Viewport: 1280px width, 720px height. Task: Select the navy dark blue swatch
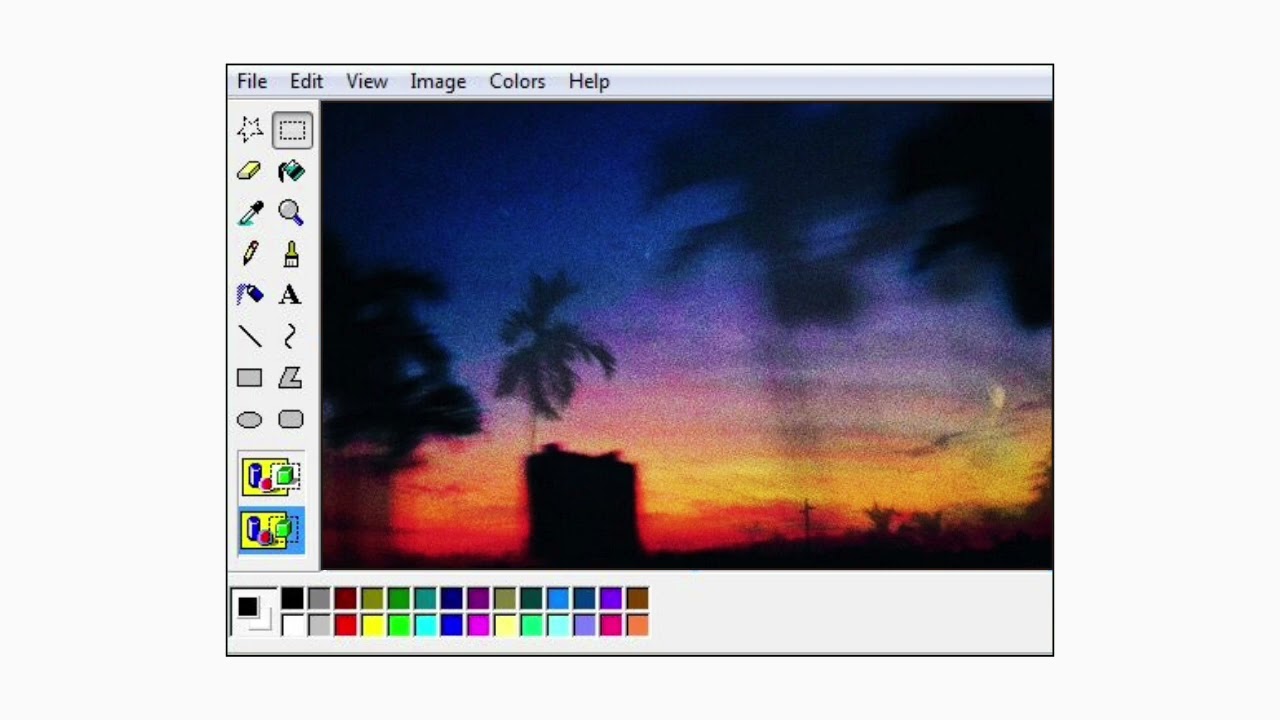(452, 599)
